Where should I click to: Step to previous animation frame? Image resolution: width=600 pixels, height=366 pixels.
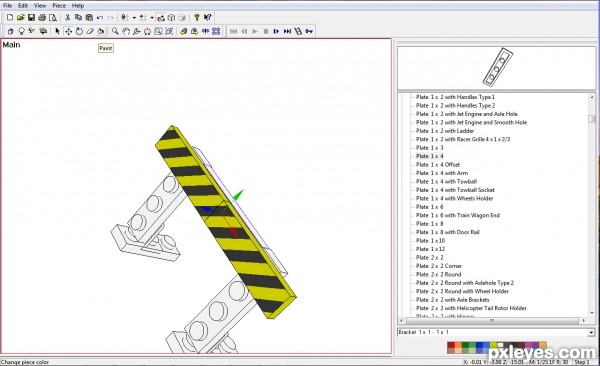click(244, 31)
